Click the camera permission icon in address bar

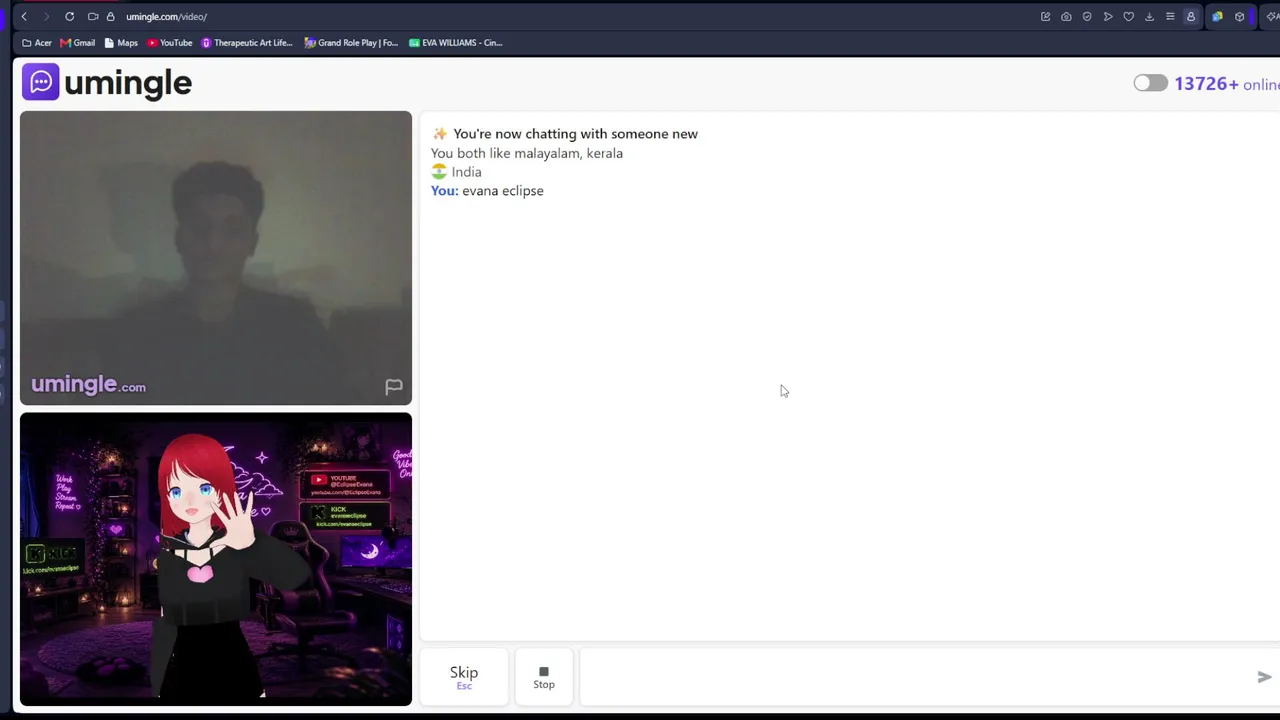coord(93,16)
